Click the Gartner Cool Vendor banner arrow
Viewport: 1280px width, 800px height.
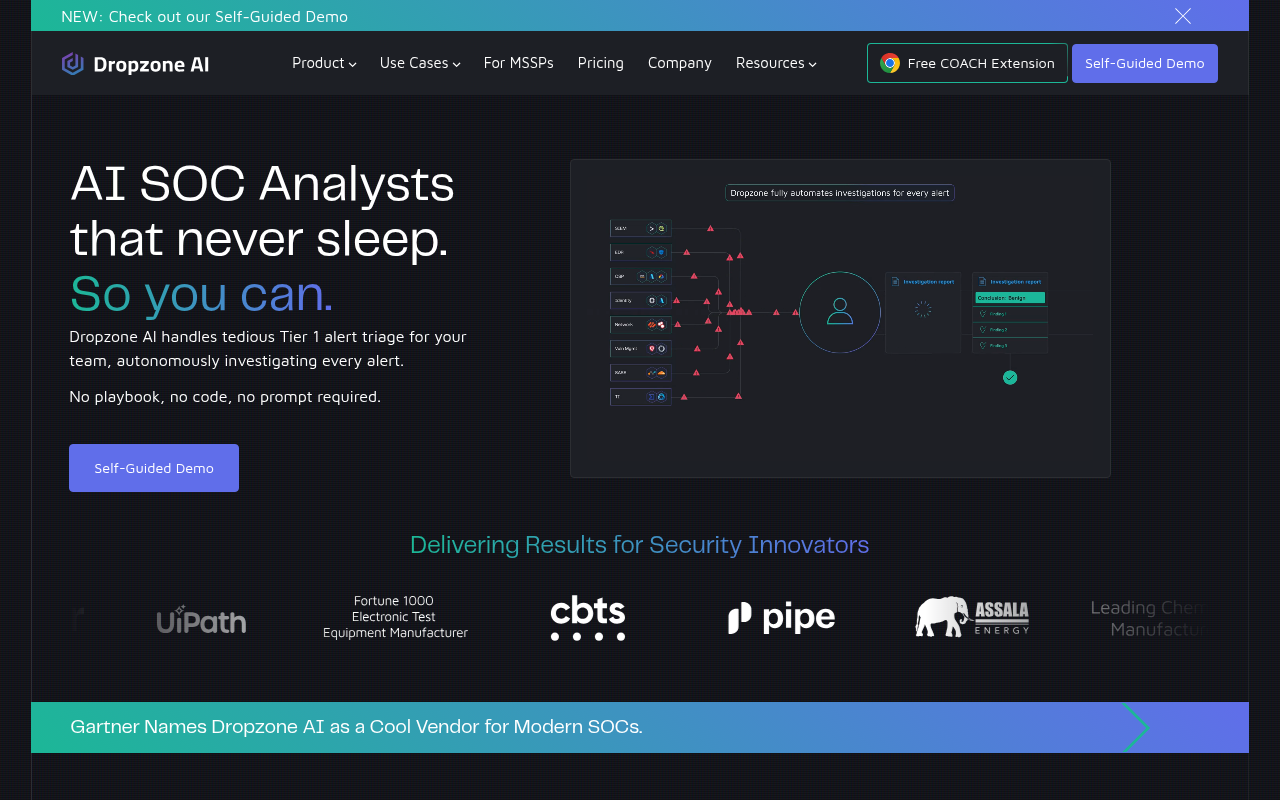pyautogui.click(x=1135, y=727)
